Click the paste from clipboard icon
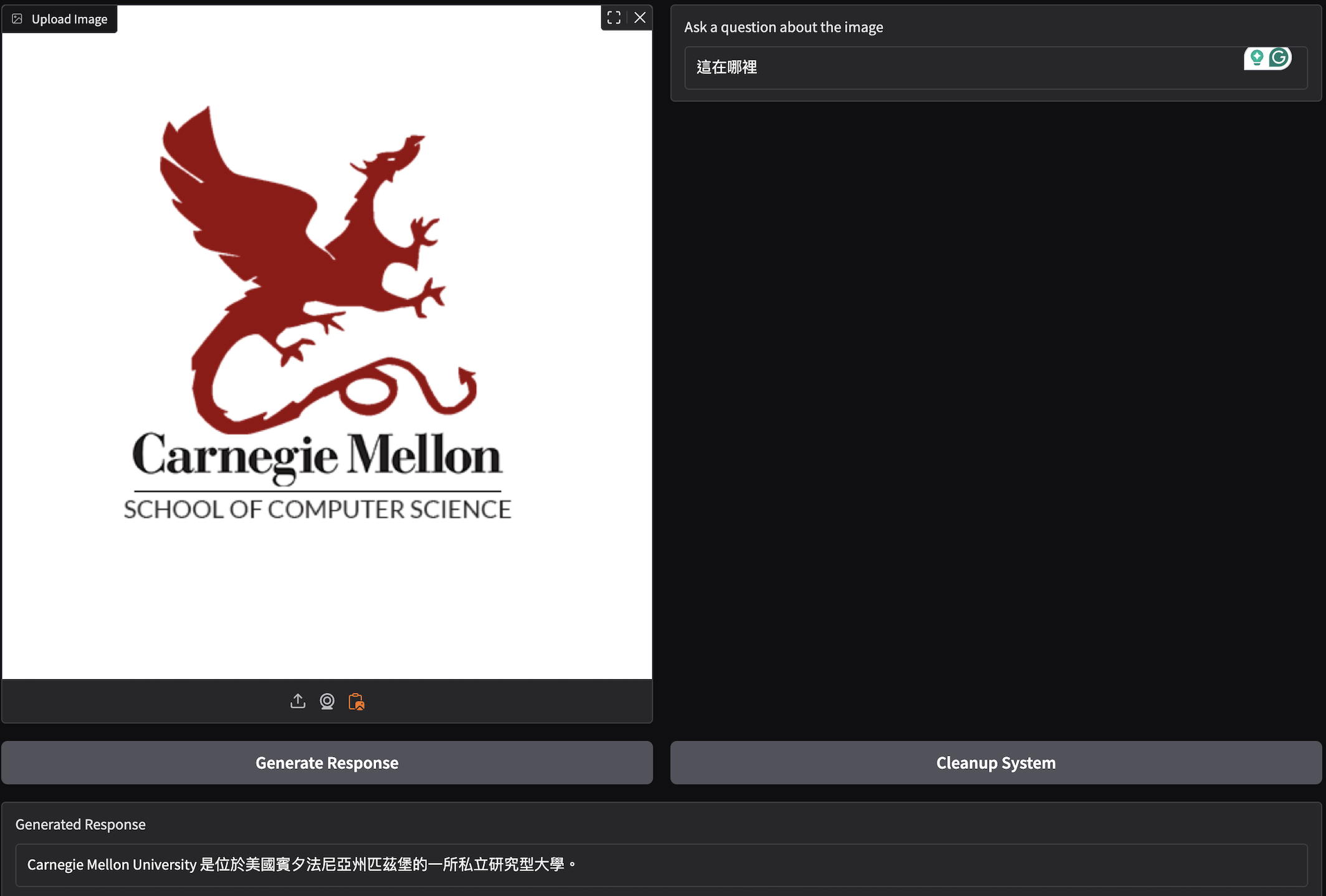The height and width of the screenshot is (896, 1326). click(x=356, y=701)
